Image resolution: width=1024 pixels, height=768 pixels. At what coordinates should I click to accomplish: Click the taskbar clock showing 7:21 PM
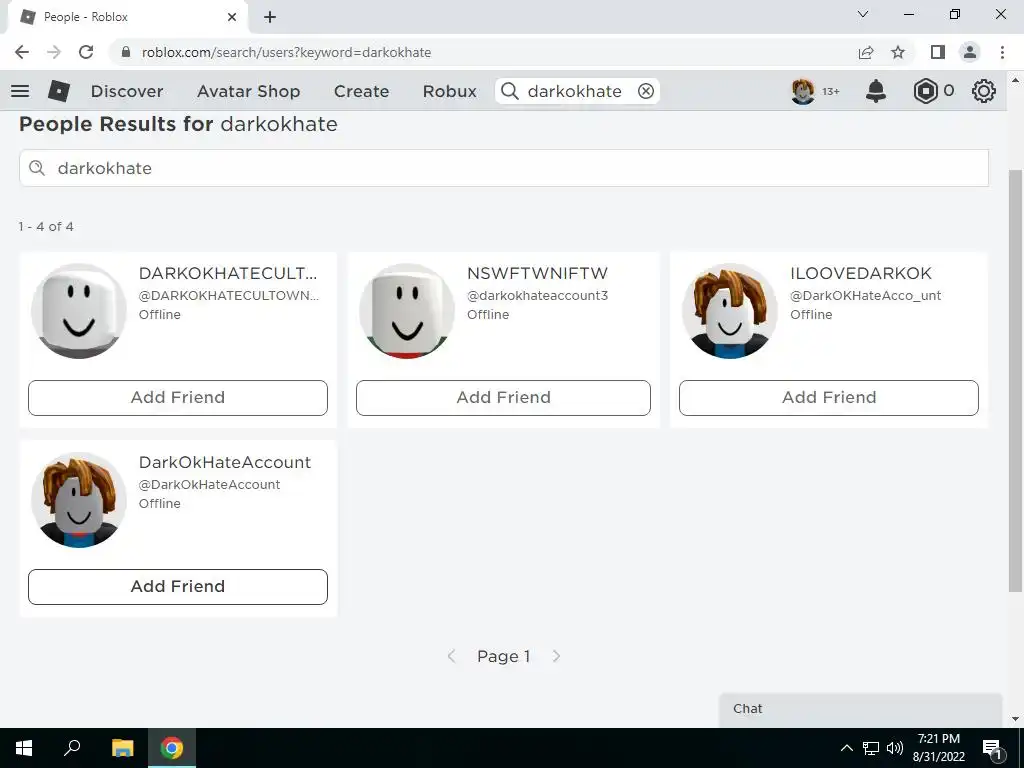coord(938,748)
